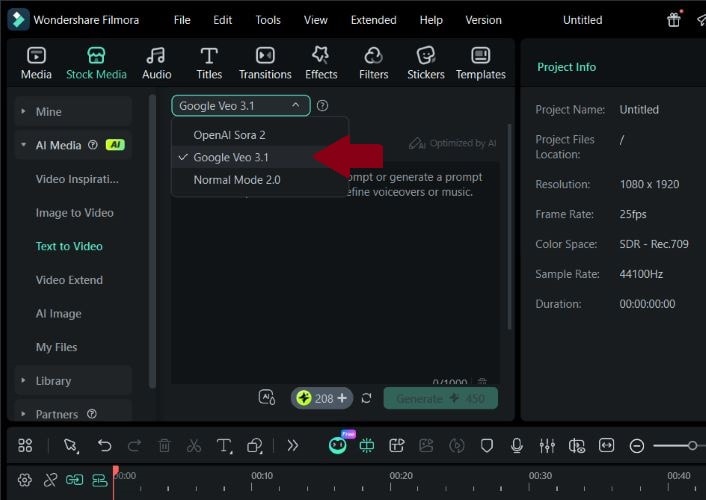This screenshot has height=500, width=706.
Task: Click the marker shield icon
Action: 487,445
